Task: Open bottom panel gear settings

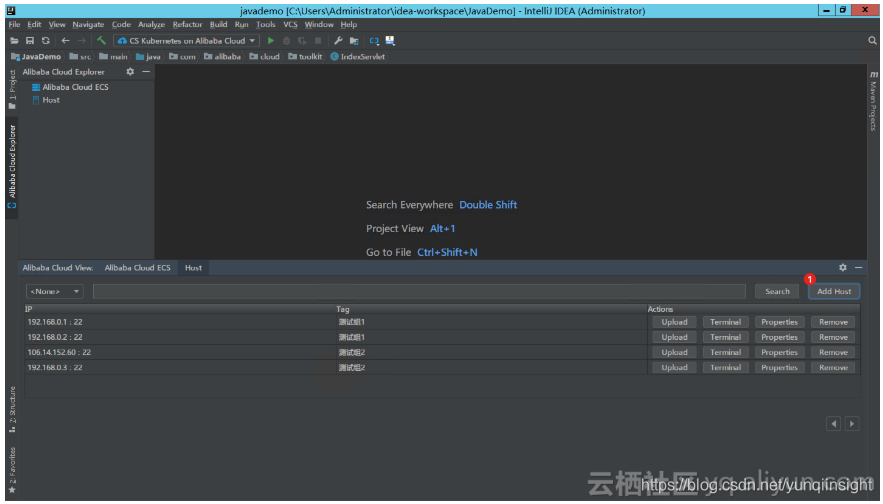Action: 842,267
